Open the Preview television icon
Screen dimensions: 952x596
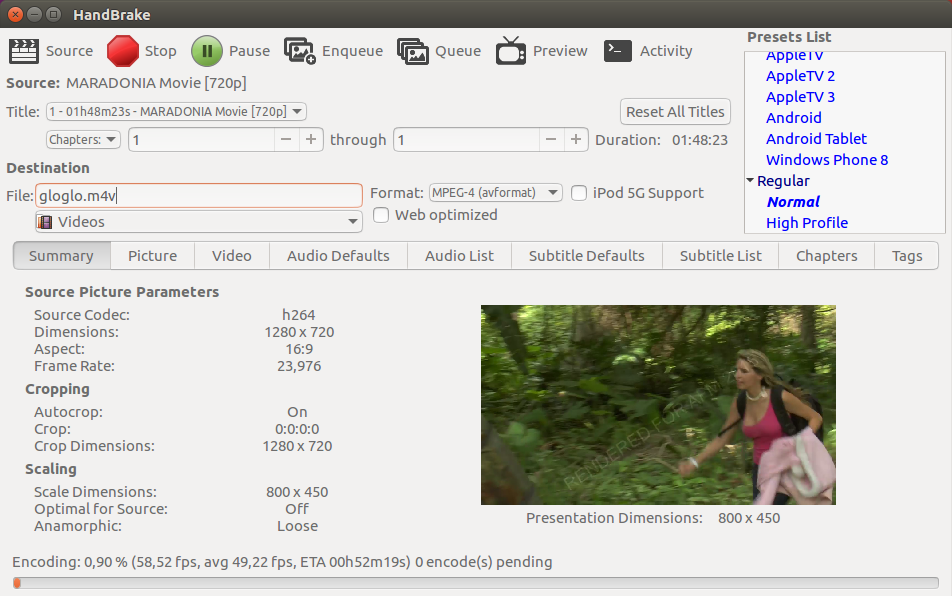[511, 51]
